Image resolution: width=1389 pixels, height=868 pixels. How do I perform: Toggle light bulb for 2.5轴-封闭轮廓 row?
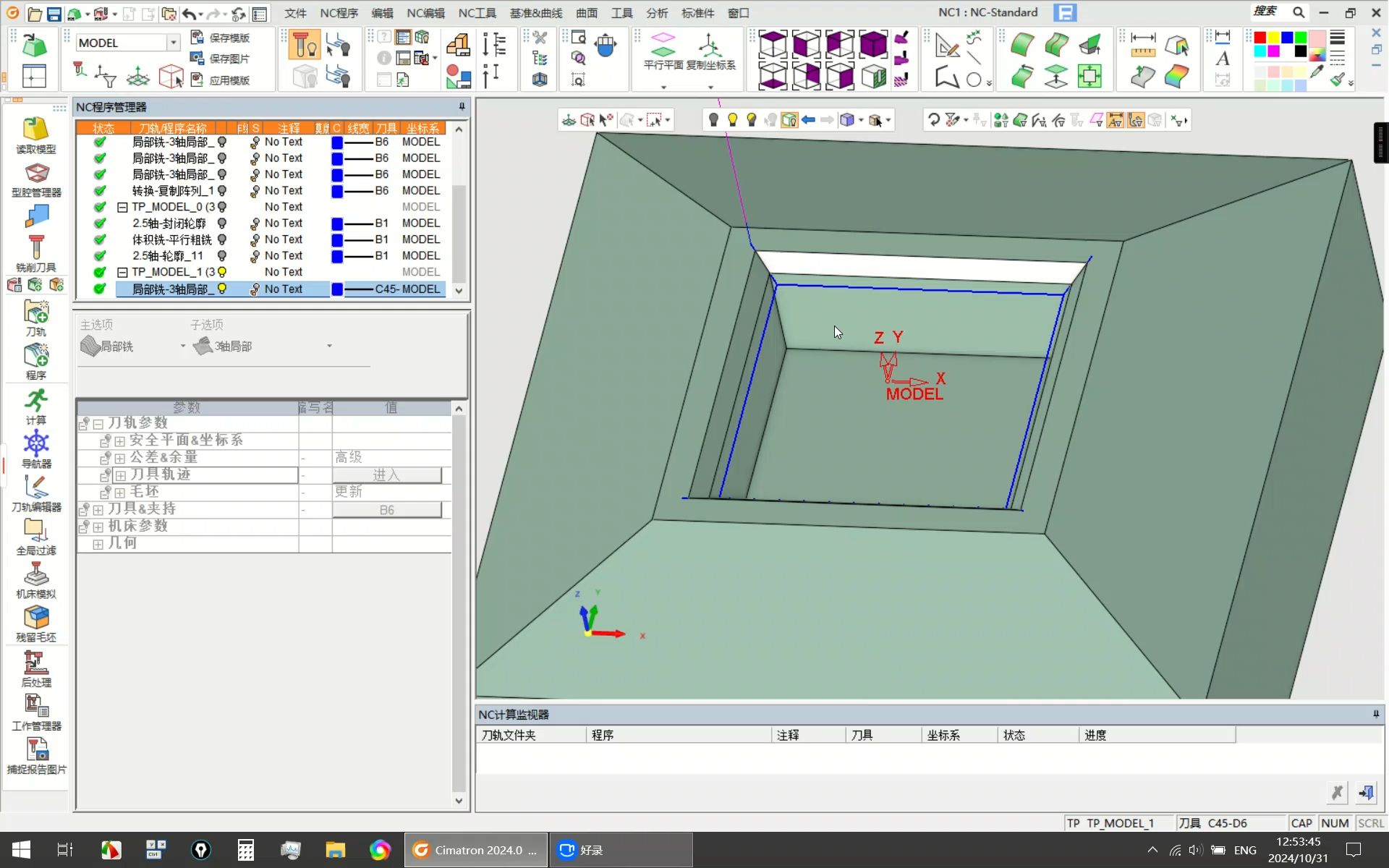222,224
